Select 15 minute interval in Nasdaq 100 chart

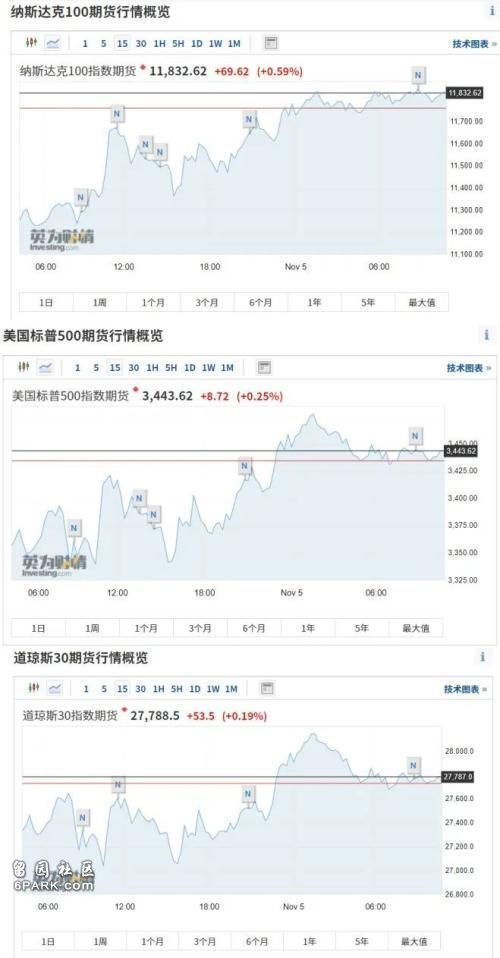(x=122, y=43)
